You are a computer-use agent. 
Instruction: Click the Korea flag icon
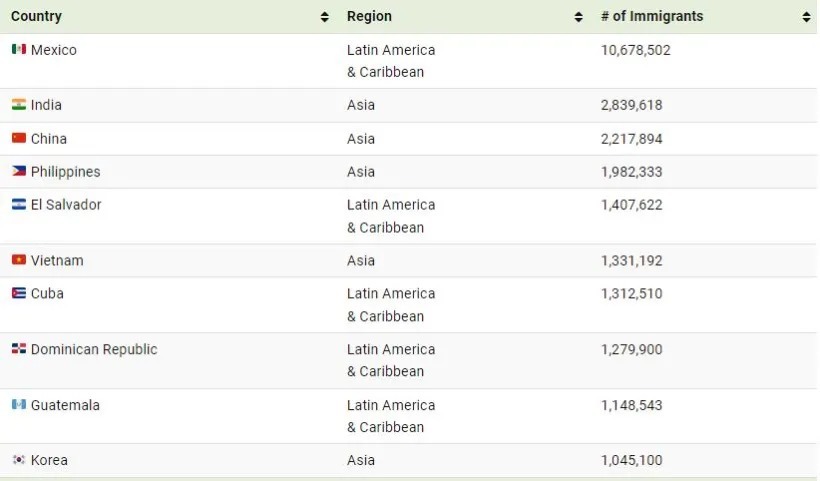point(19,460)
